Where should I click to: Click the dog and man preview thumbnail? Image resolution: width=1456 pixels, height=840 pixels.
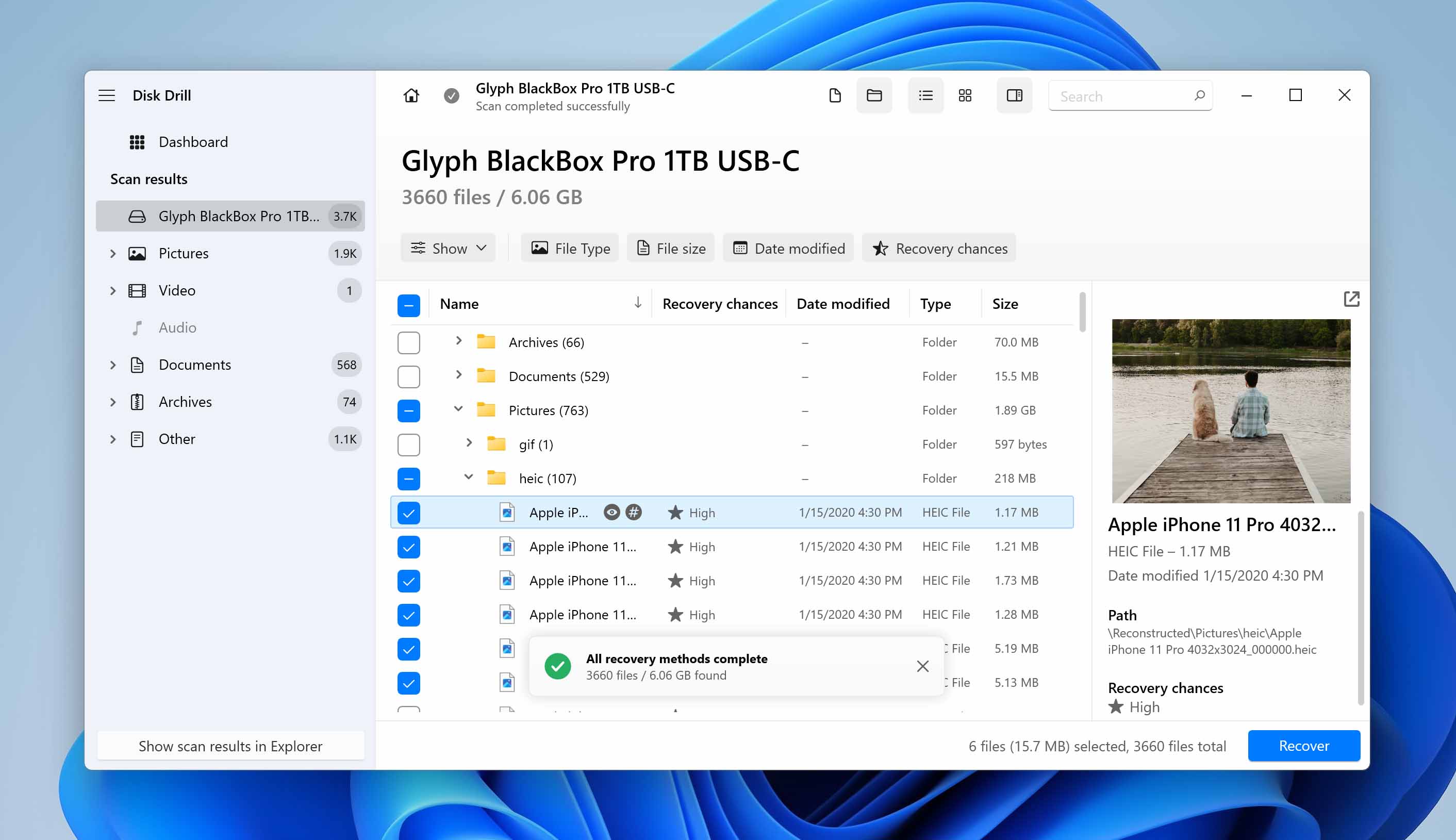pyautogui.click(x=1231, y=411)
